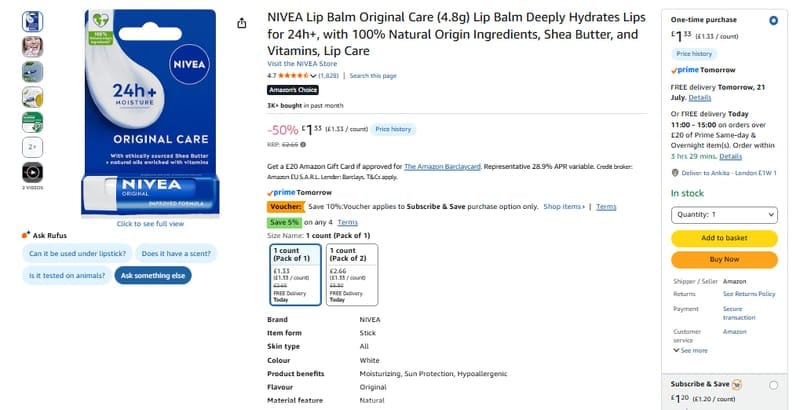The width and height of the screenshot is (800, 410).
Task: Open the star rating chevron popover
Action: click(313, 76)
